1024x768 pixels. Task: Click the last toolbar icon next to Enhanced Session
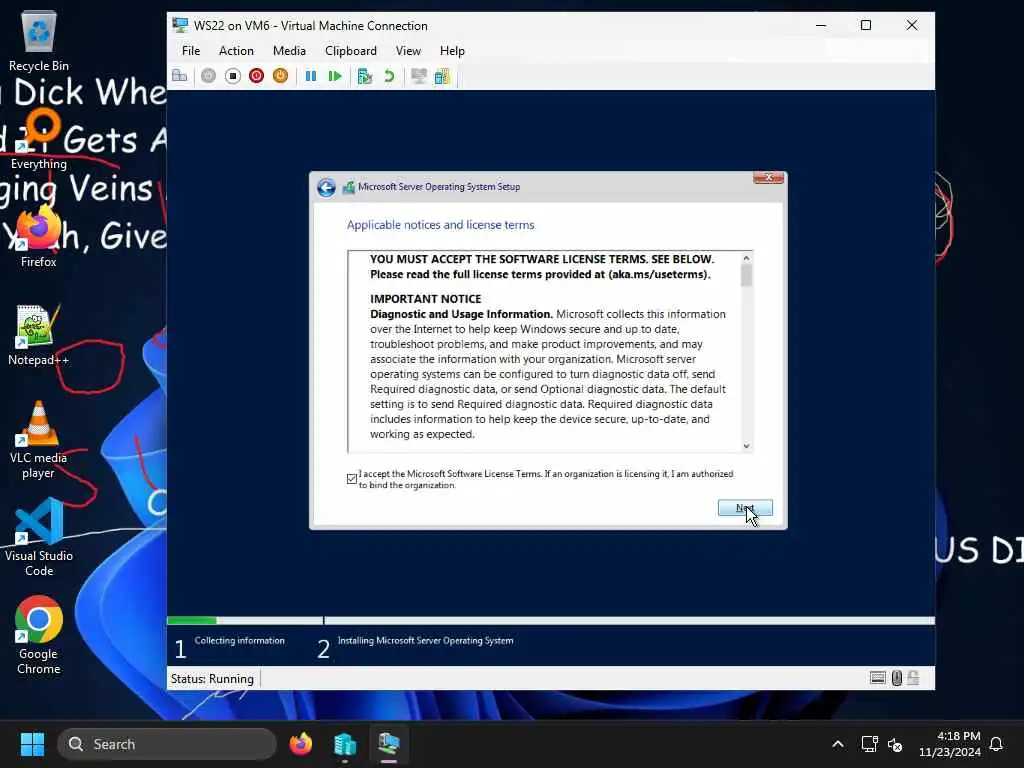pyautogui.click(x=442, y=76)
